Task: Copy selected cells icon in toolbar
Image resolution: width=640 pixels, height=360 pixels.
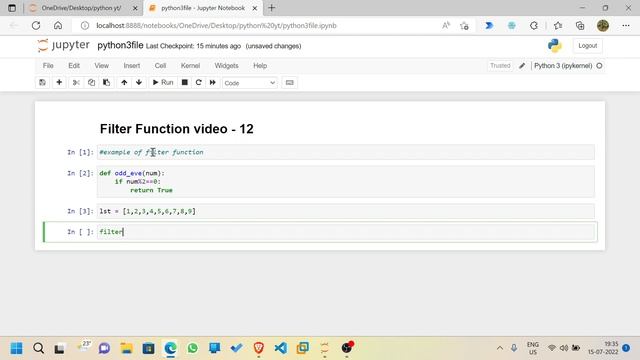Action: 91,82
